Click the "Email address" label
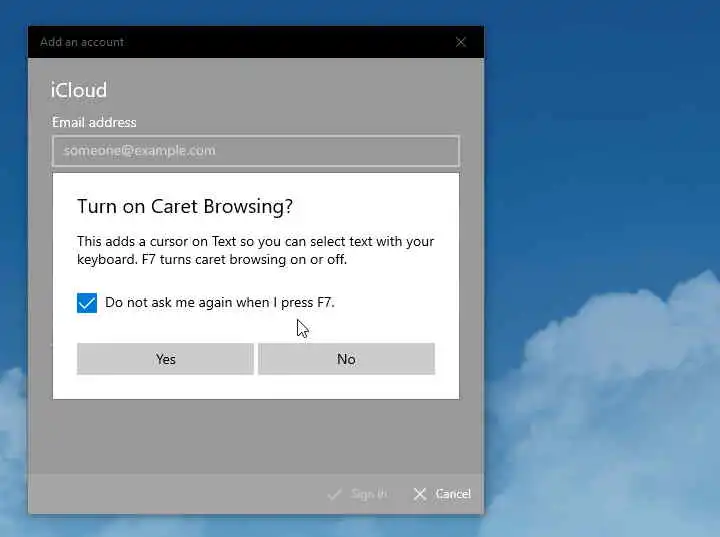720x537 pixels. pyautogui.click(x=94, y=122)
